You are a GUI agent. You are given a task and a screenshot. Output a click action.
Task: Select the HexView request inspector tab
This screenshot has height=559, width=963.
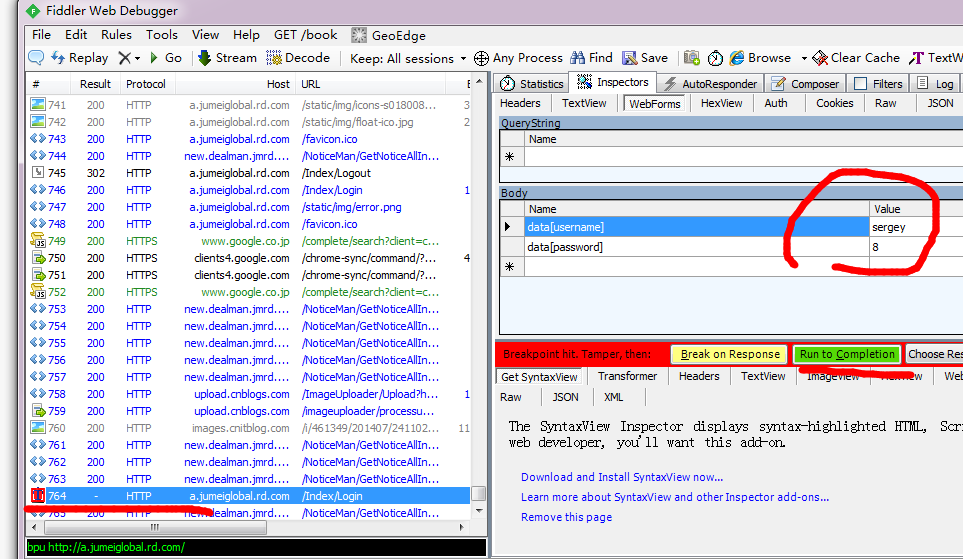pos(721,103)
